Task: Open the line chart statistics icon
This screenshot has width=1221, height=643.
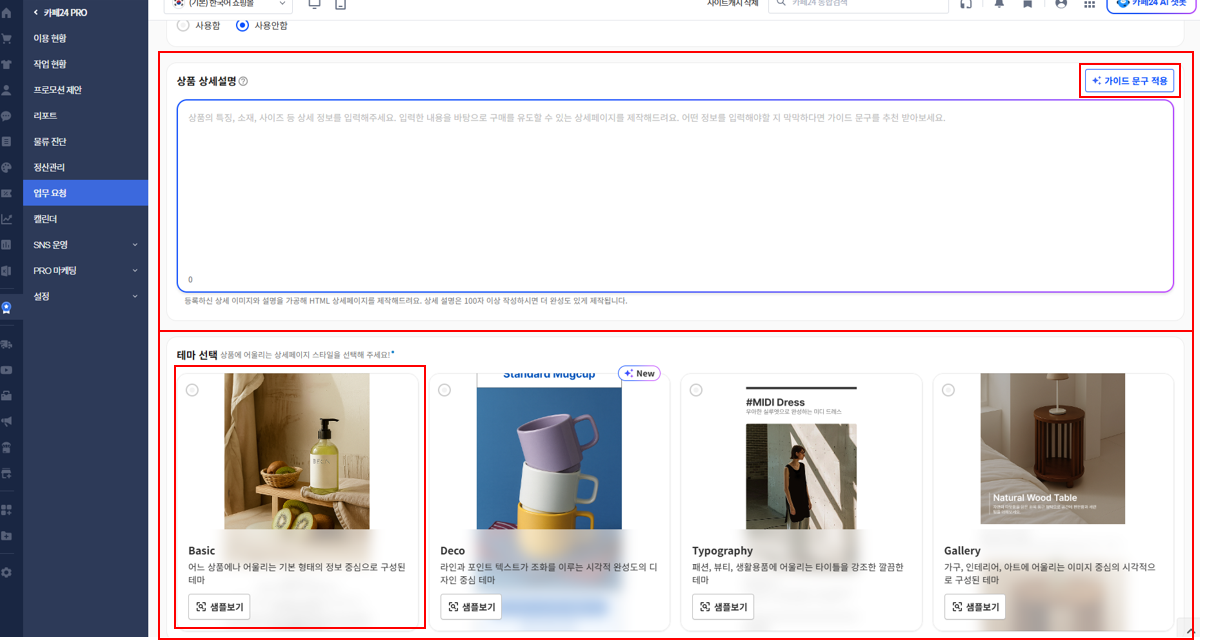Action: click(x=7, y=219)
